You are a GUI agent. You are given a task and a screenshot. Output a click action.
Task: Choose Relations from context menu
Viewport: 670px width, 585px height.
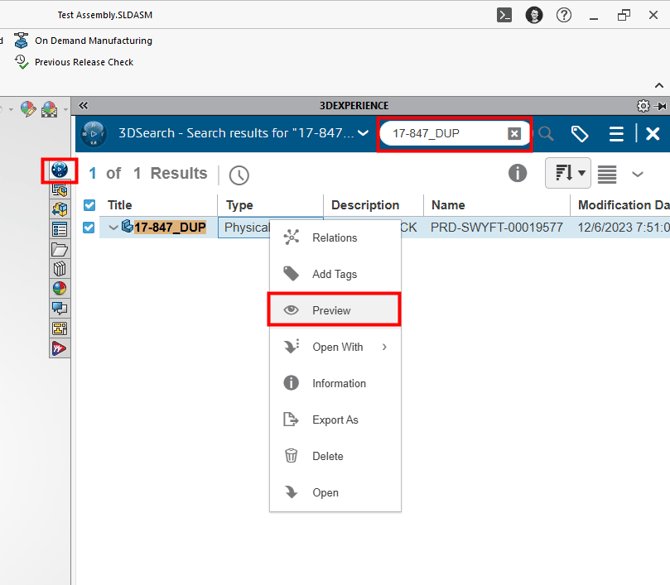[x=335, y=238]
